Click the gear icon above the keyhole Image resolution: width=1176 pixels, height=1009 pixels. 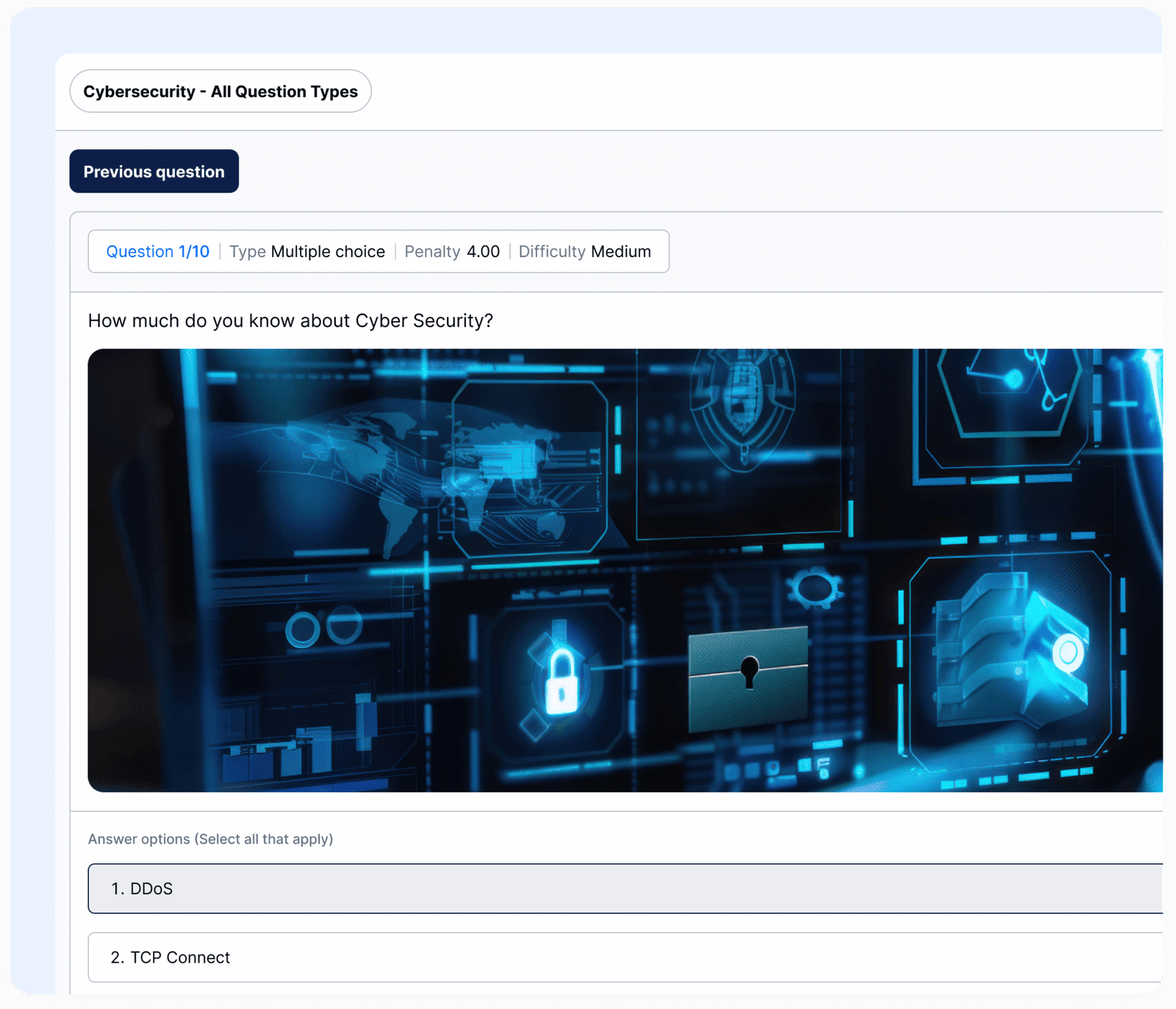click(x=814, y=589)
